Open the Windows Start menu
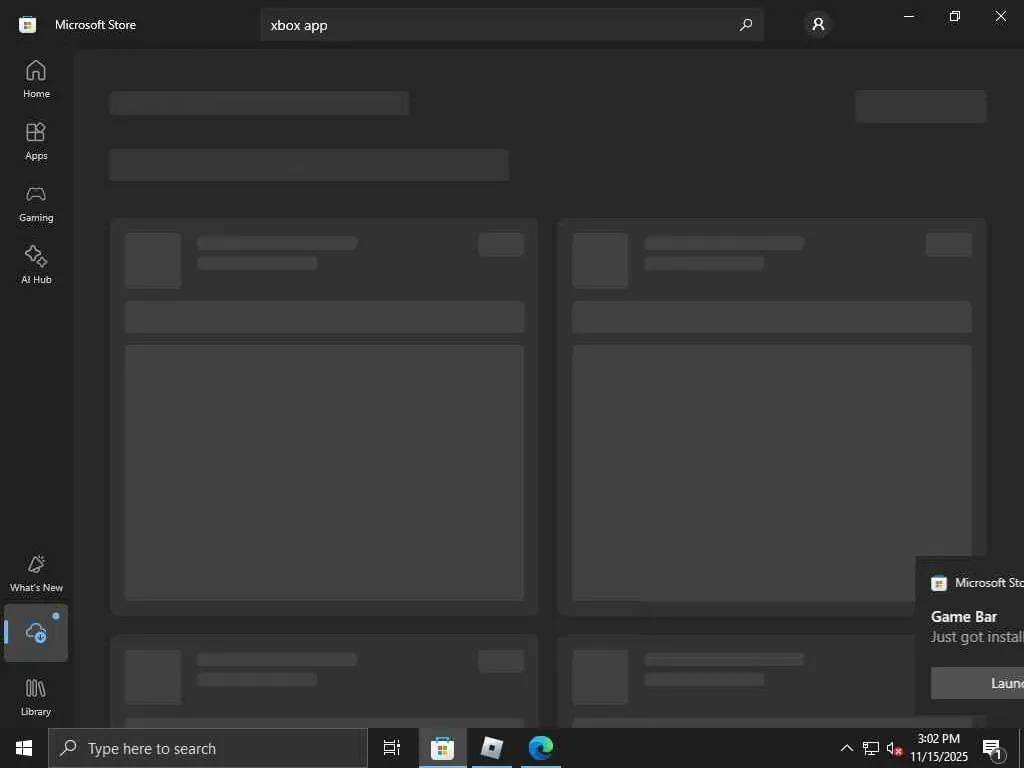The width and height of the screenshot is (1024, 768). (24, 748)
